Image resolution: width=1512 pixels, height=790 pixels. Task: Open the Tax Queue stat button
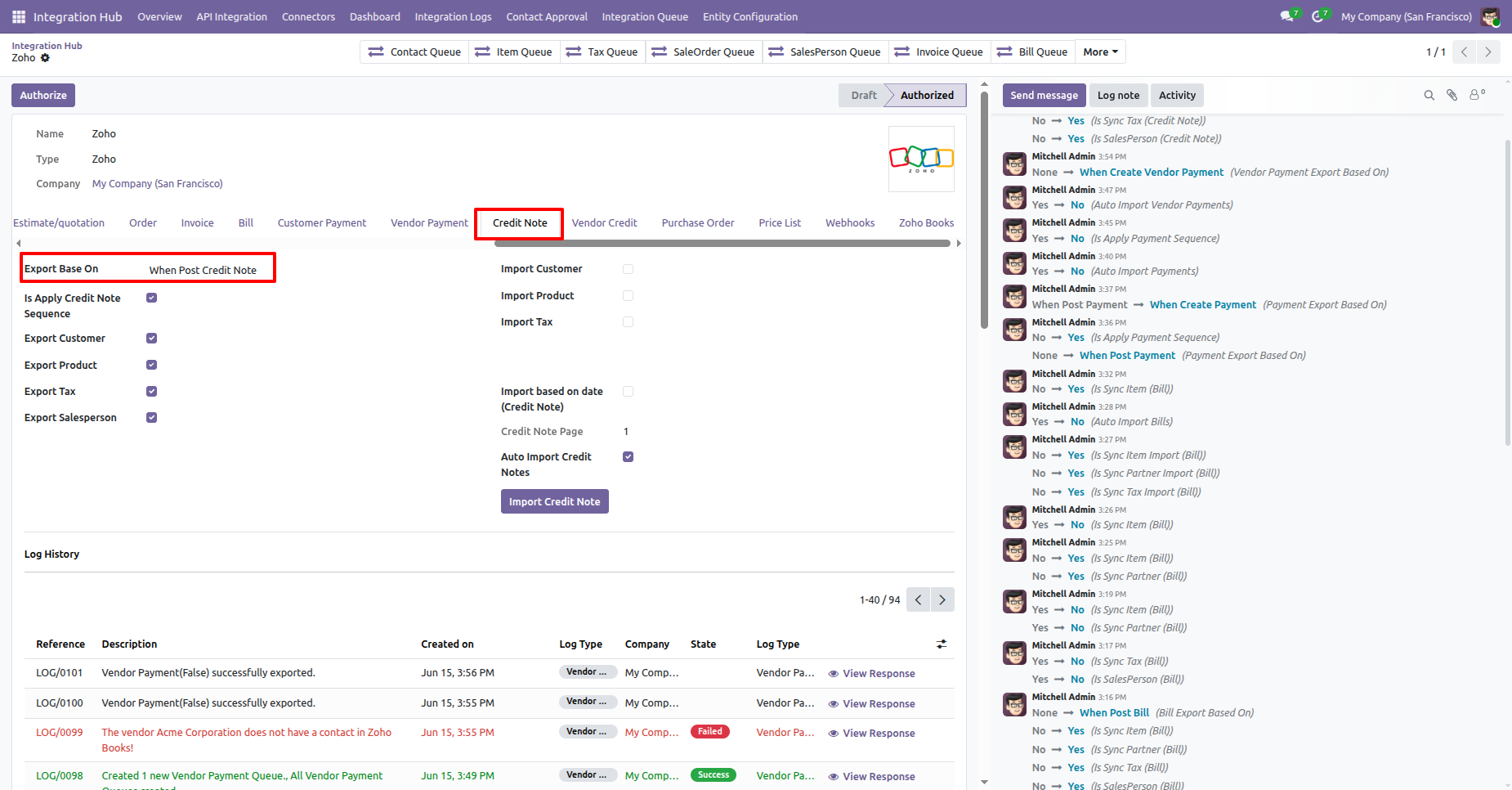coord(602,52)
